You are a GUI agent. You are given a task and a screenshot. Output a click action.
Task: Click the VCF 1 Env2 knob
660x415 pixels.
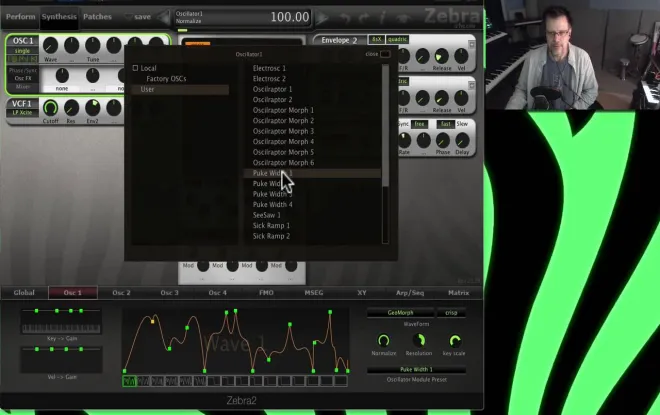(93, 108)
